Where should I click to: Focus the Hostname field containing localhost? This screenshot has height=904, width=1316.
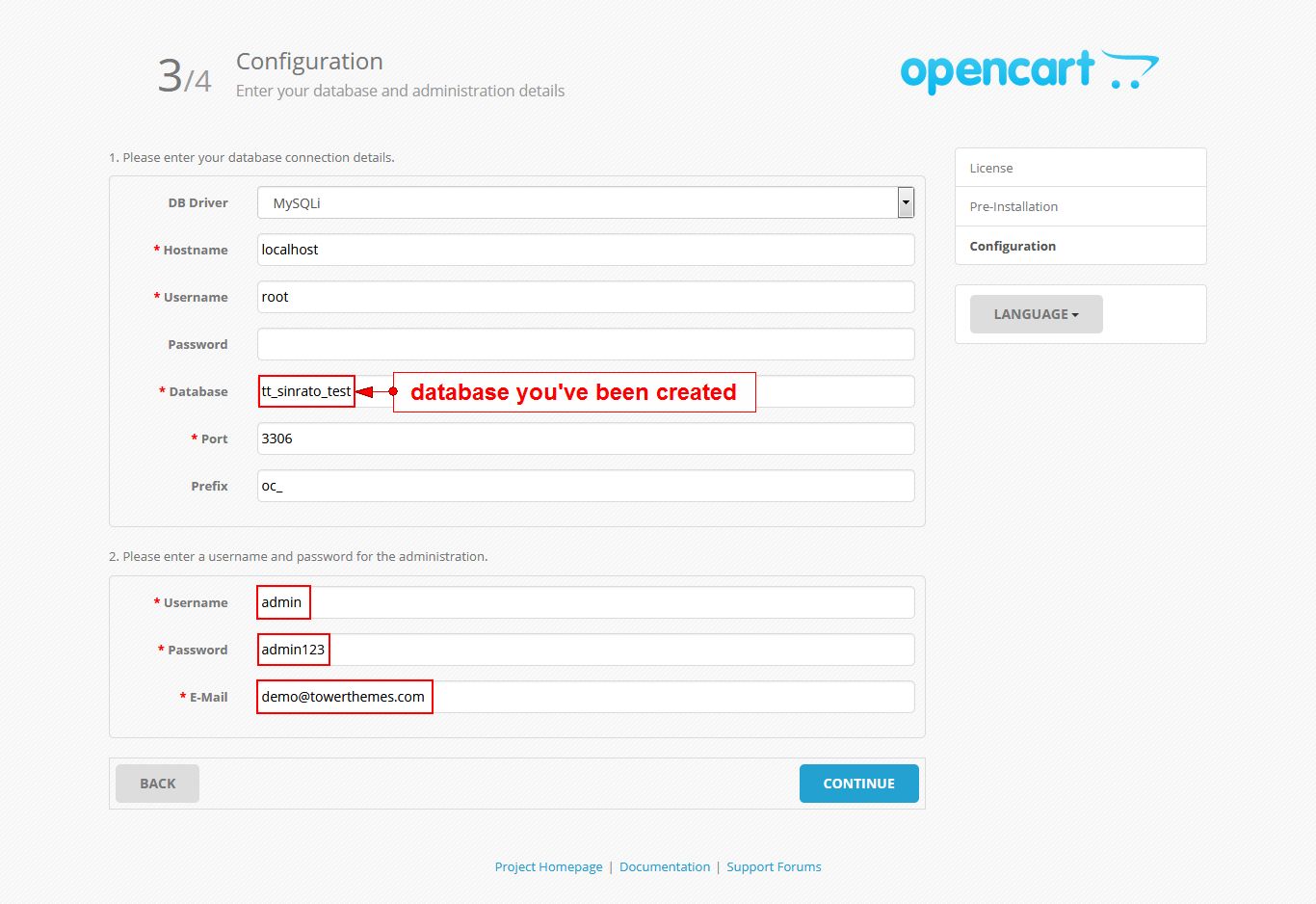(x=586, y=250)
